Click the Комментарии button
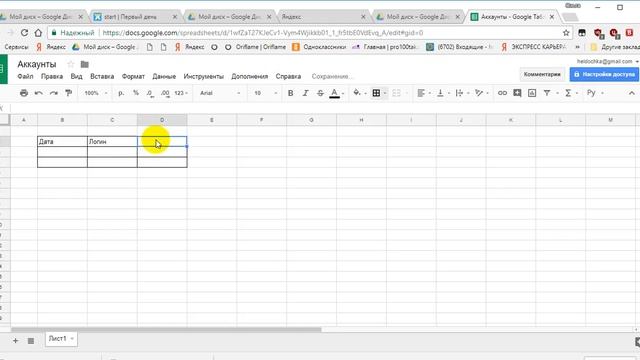This screenshot has height=360, width=640. 542,74
